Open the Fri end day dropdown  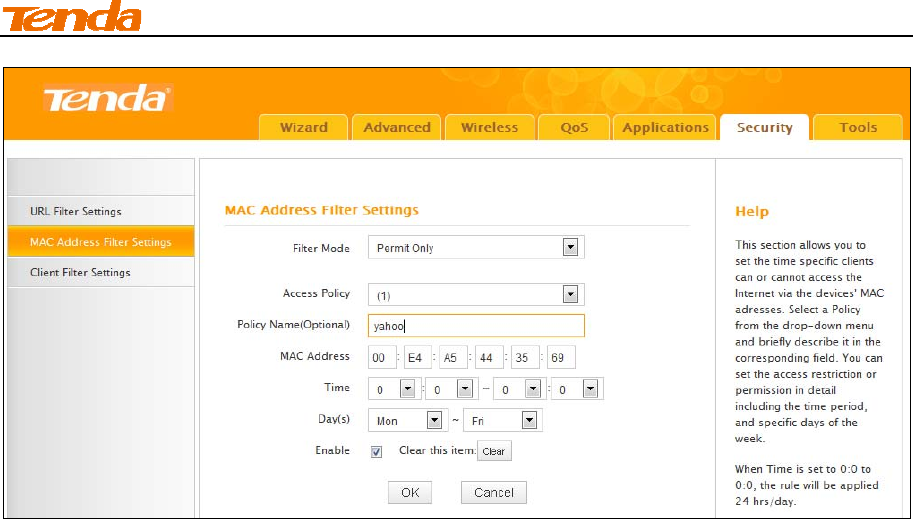502,421
